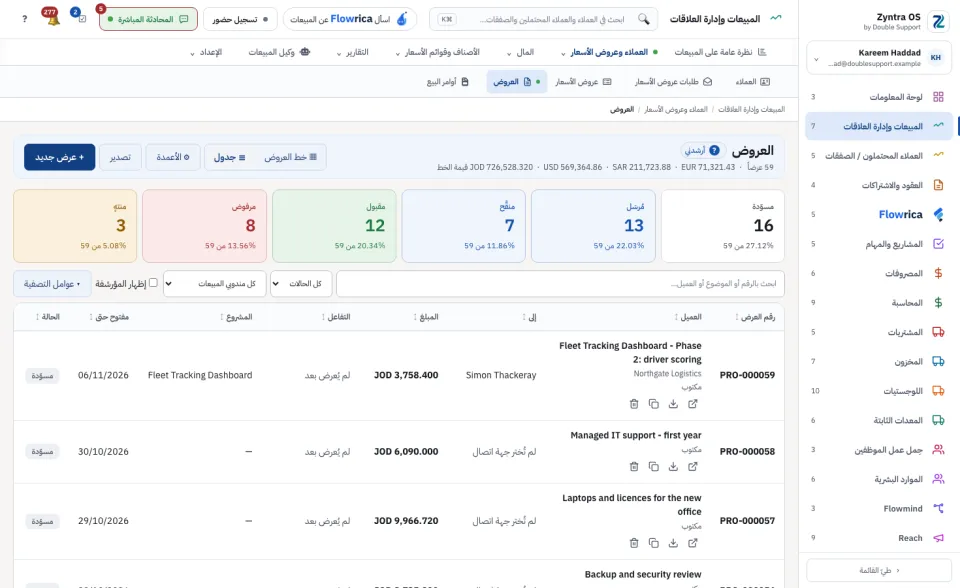Click the global search box in header

[x=544, y=19]
